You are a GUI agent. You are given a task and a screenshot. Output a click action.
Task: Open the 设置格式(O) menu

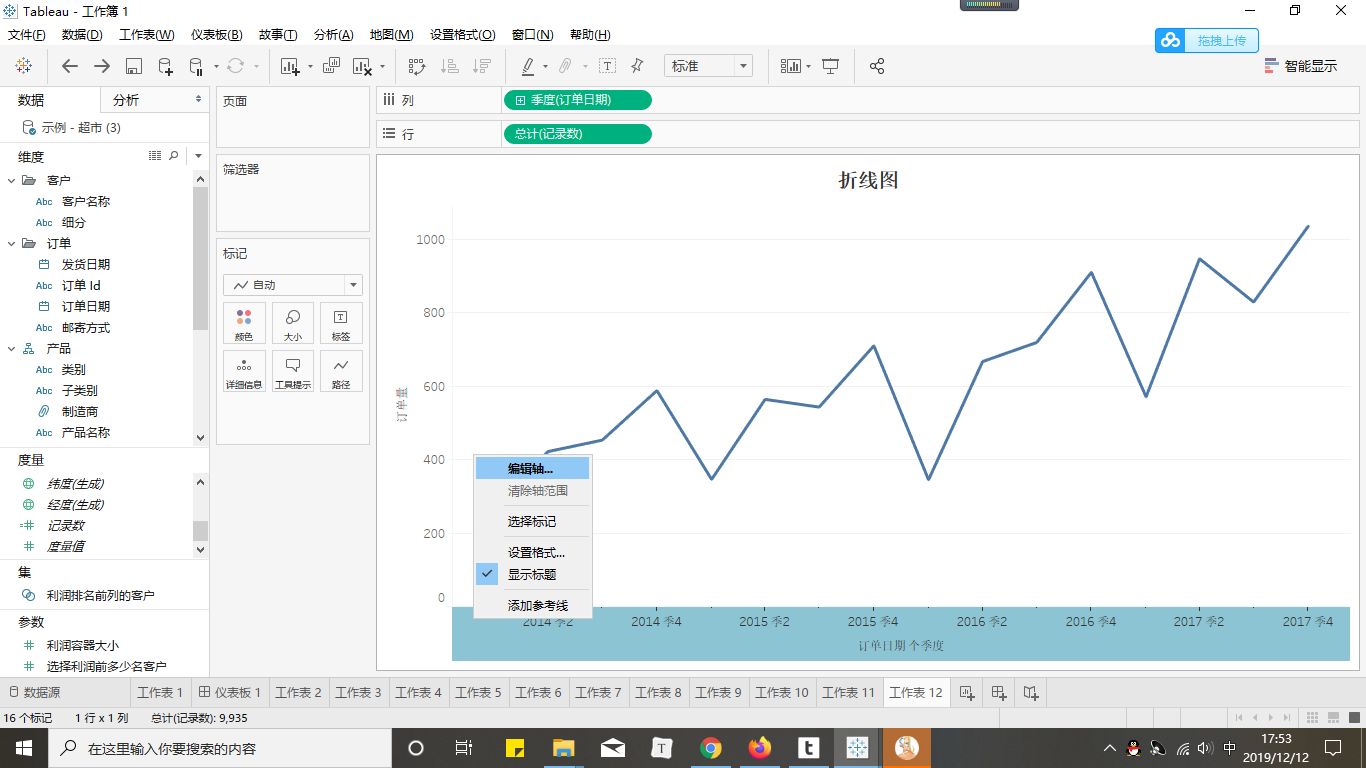pos(463,35)
